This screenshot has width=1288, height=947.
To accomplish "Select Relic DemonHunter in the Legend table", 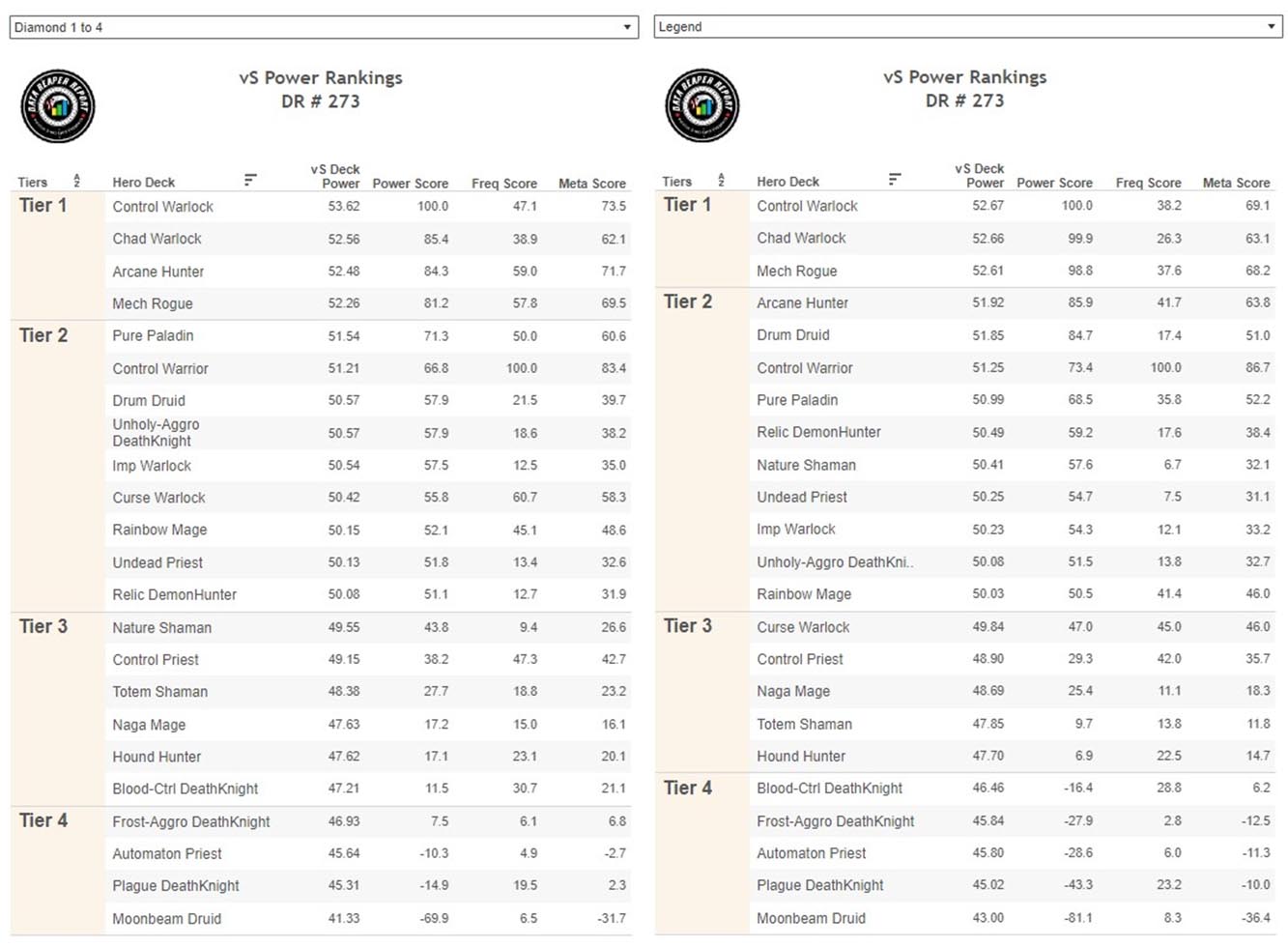I will pyautogui.click(x=819, y=432).
